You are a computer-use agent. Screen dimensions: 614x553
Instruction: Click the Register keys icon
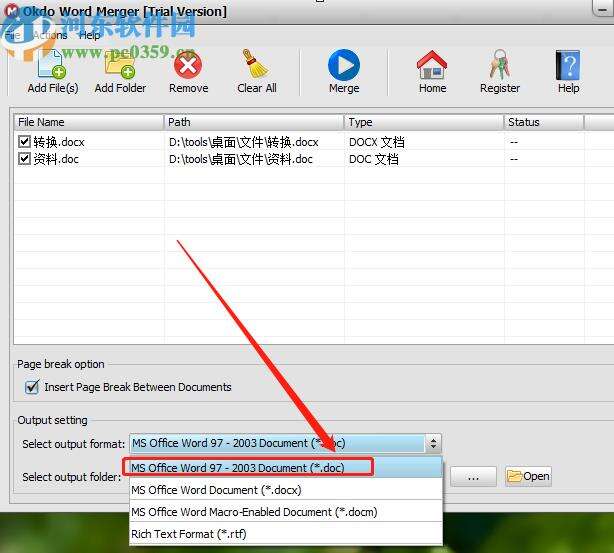500,64
